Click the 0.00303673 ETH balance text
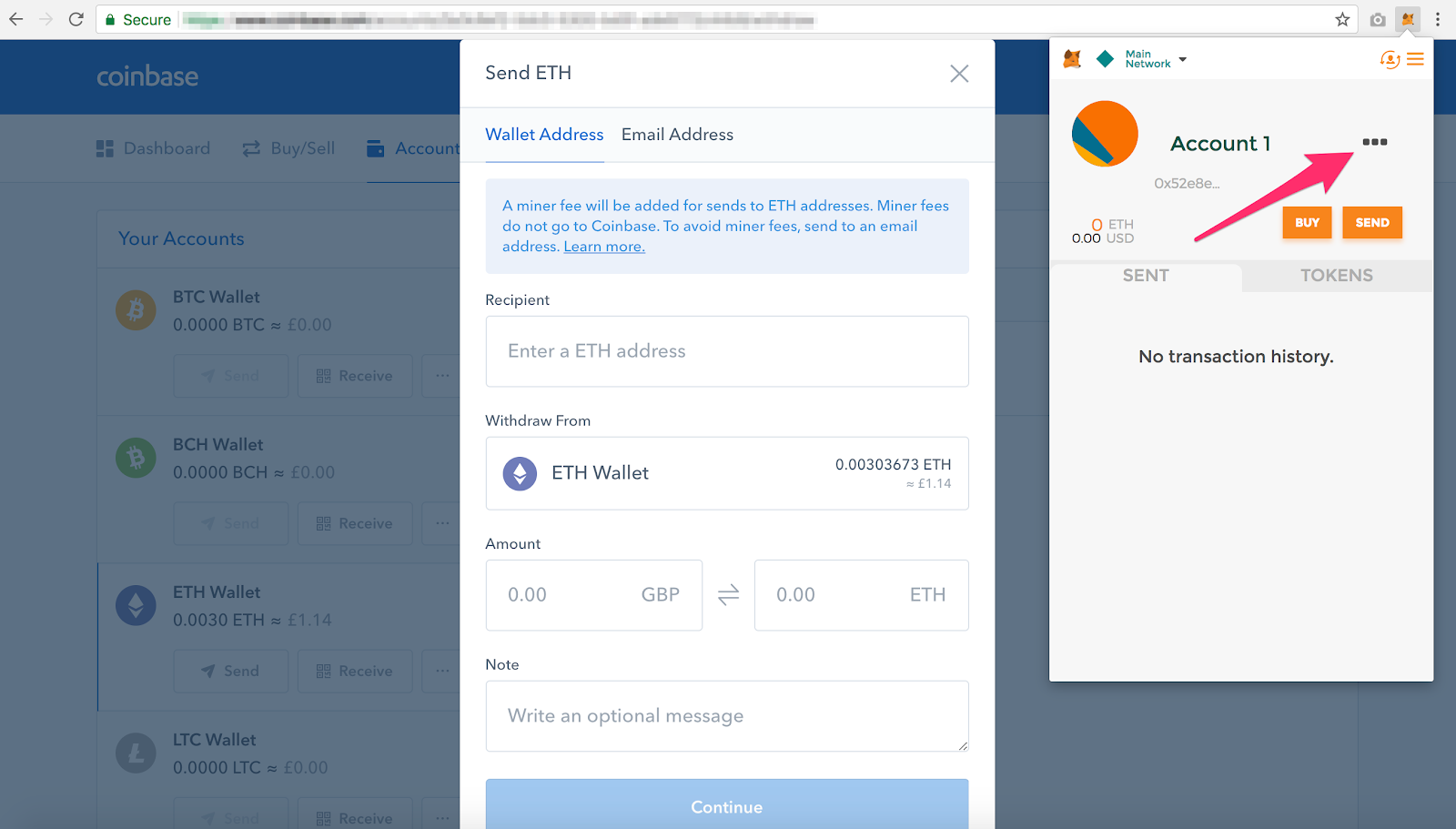The width and height of the screenshot is (1456, 829). [894, 464]
